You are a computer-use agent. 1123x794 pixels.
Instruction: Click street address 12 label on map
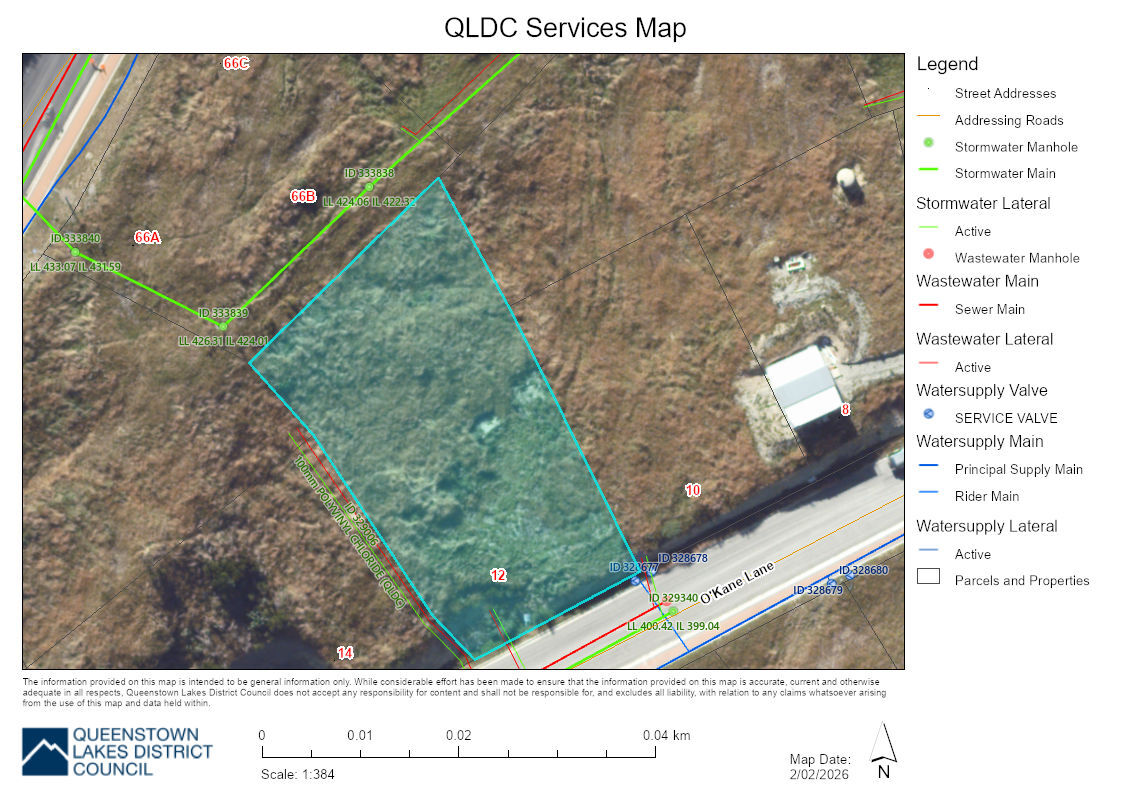click(498, 575)
